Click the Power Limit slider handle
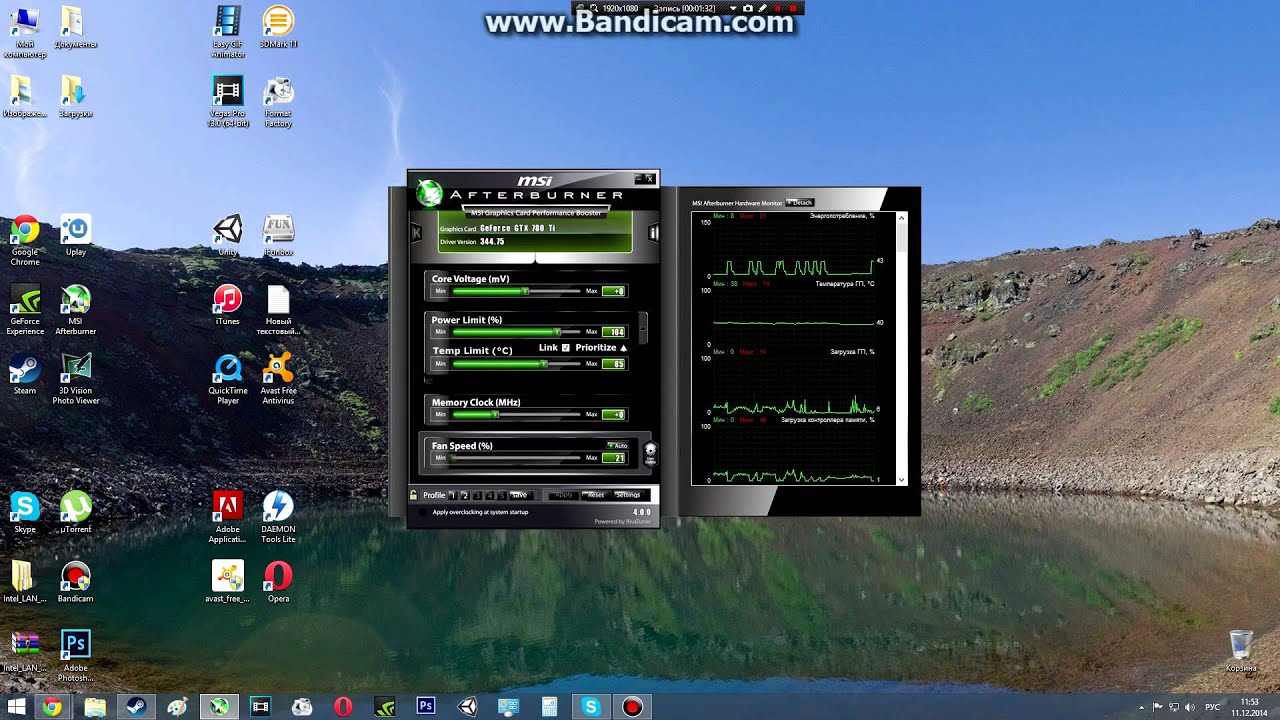The width and height of the screenshot is (1280, 720). coord(558,332)
